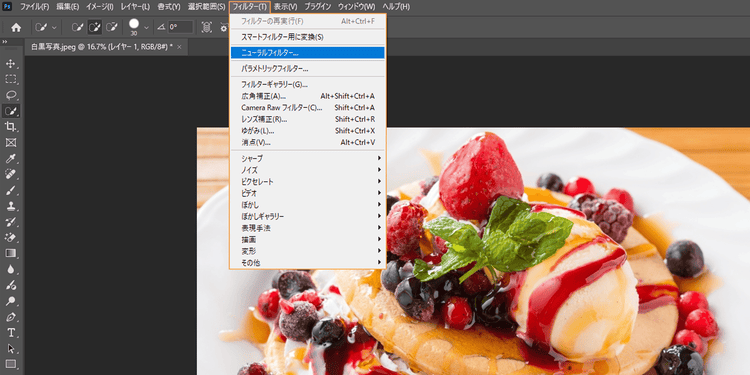The image size is (750, 375).
Task: Select the Rectangular Marquee tool
Action: point(11,79)
